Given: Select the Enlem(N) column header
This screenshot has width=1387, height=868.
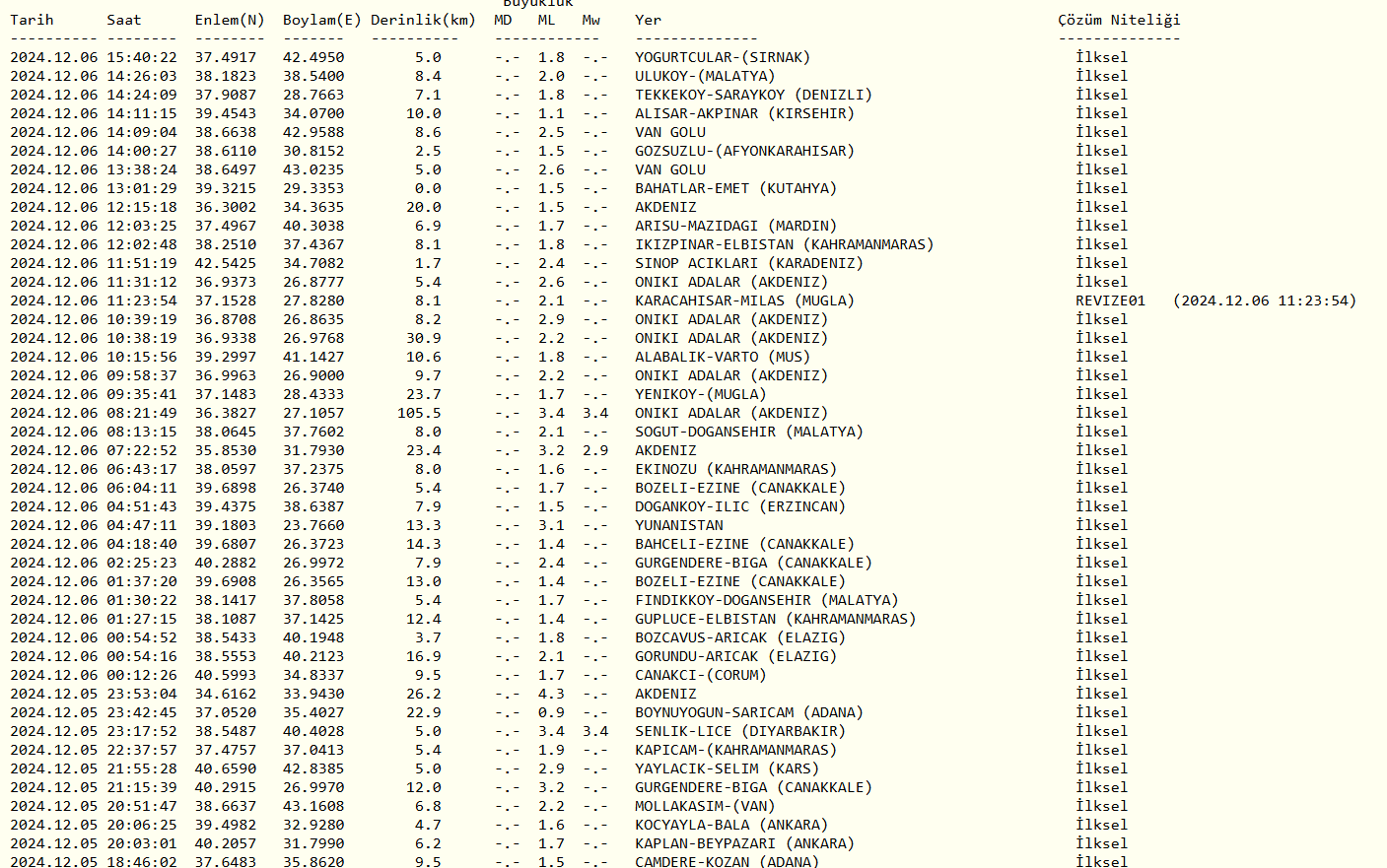Looking at the screenshot, I should coord(230,20).
